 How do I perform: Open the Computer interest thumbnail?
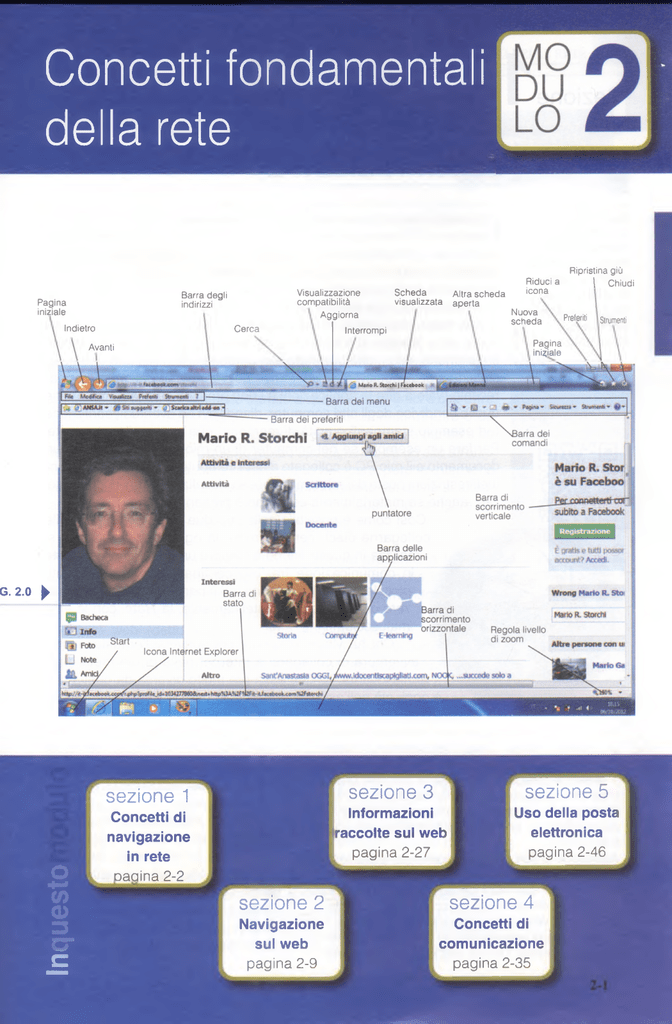click(341, 602)
